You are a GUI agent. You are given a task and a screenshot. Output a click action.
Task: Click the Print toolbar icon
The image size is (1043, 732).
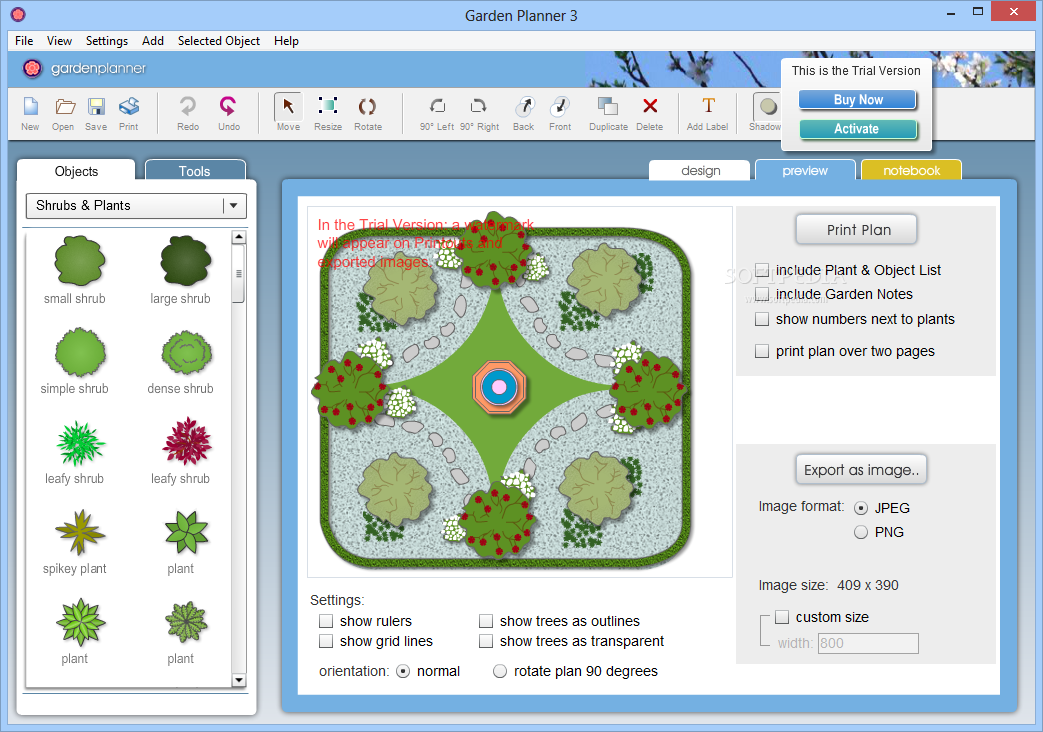128,113
